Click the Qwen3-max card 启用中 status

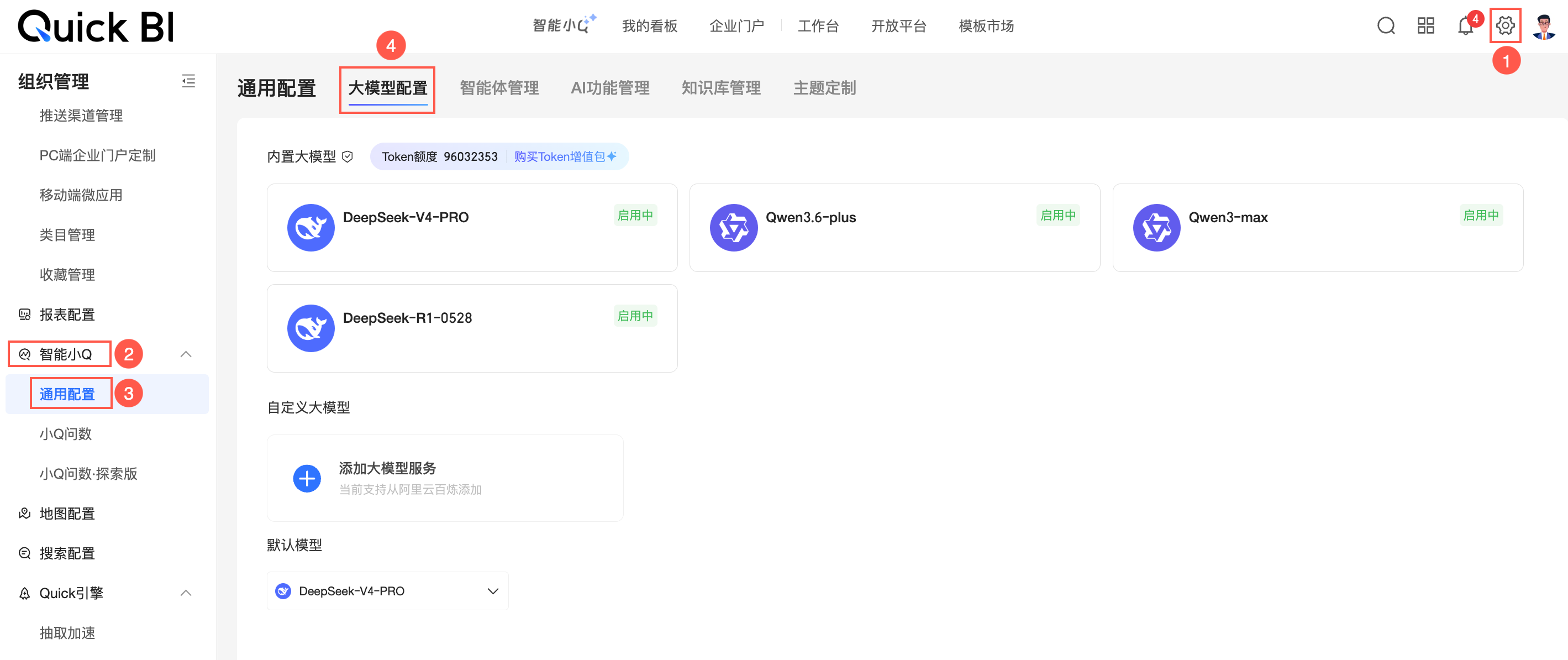(1481, 216)
